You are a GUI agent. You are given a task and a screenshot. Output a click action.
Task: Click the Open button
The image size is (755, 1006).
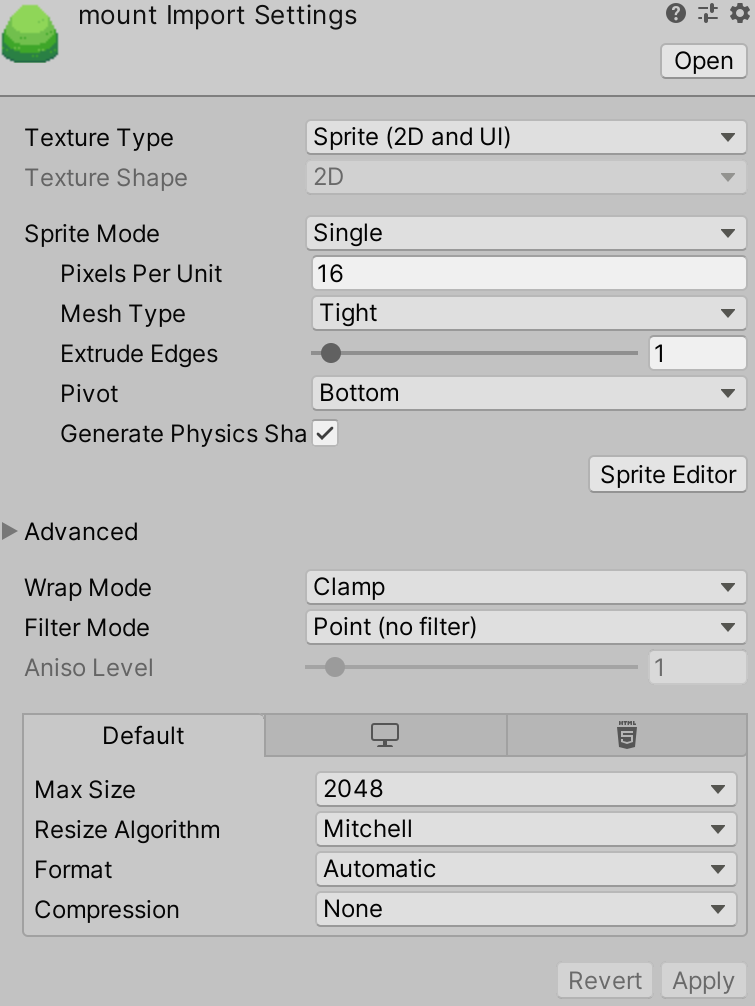(x=704, y=61)
